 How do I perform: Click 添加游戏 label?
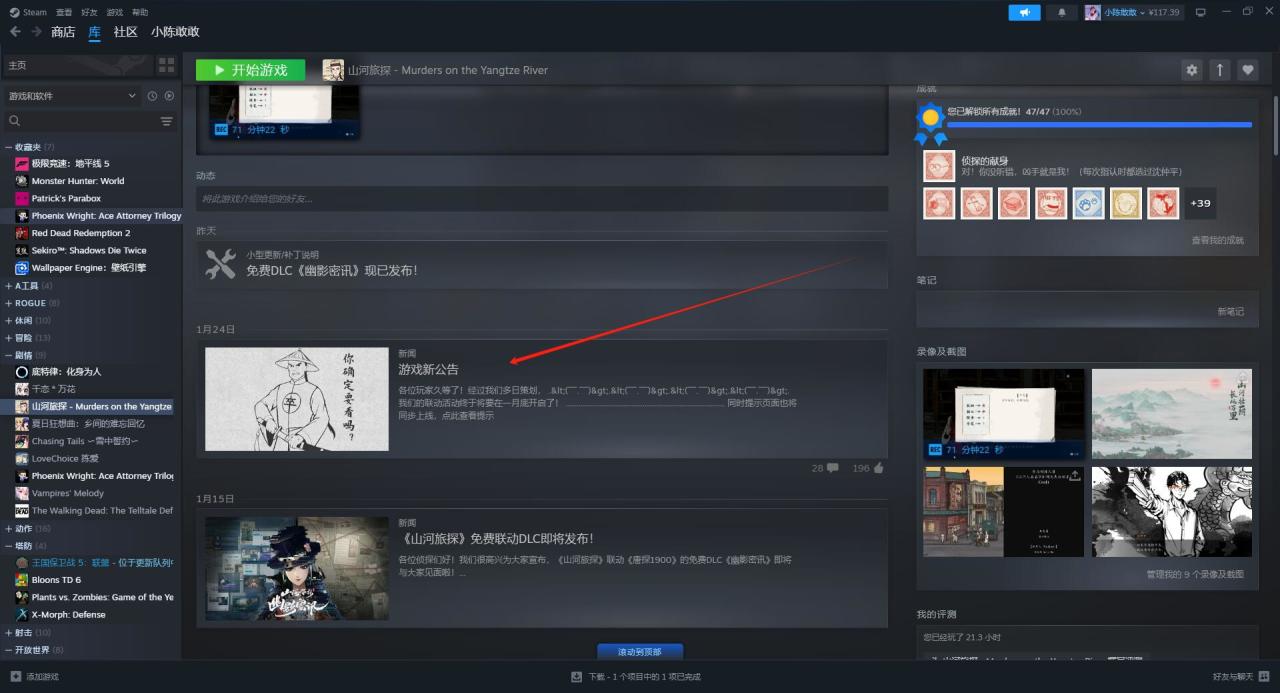tap(42, 677)
